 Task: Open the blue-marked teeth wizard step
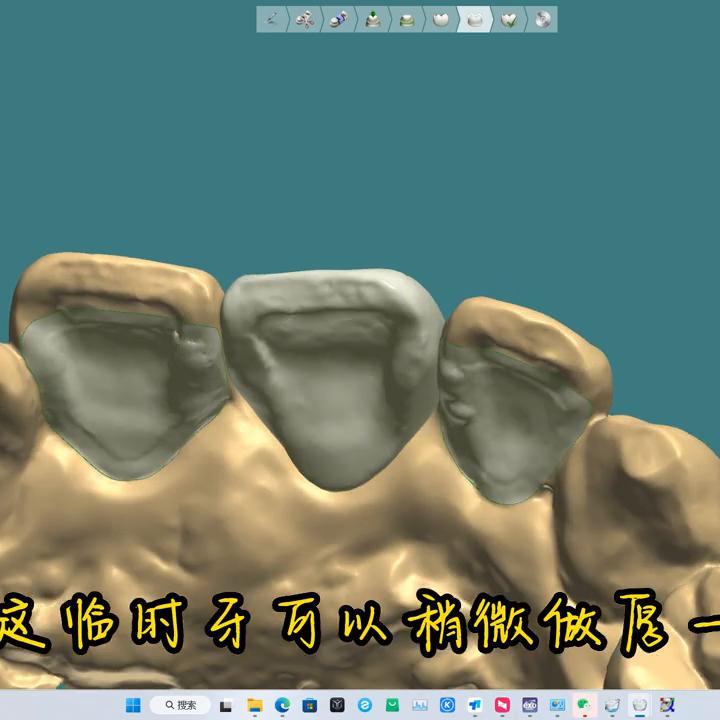339,19
